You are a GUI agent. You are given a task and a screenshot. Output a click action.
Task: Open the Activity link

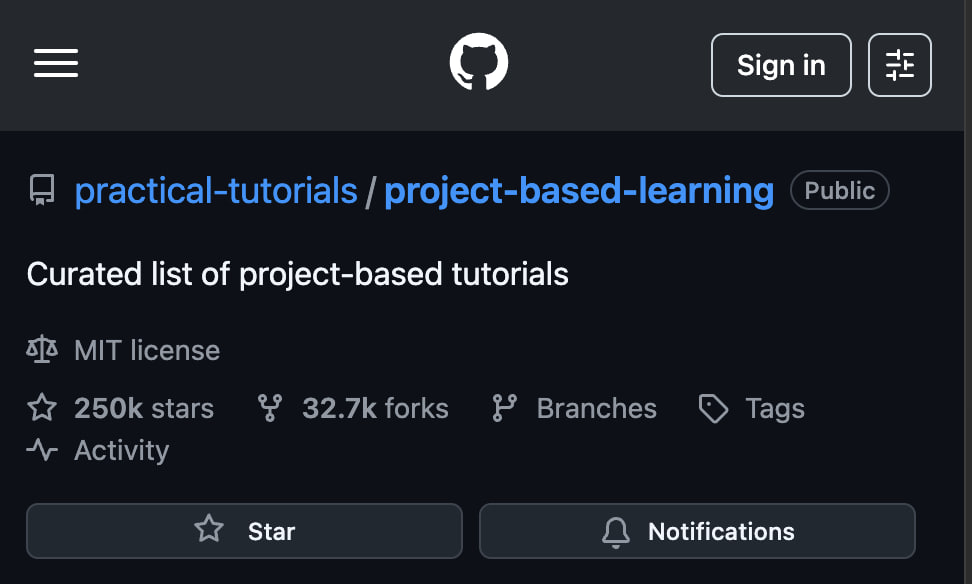click(121, 450)
